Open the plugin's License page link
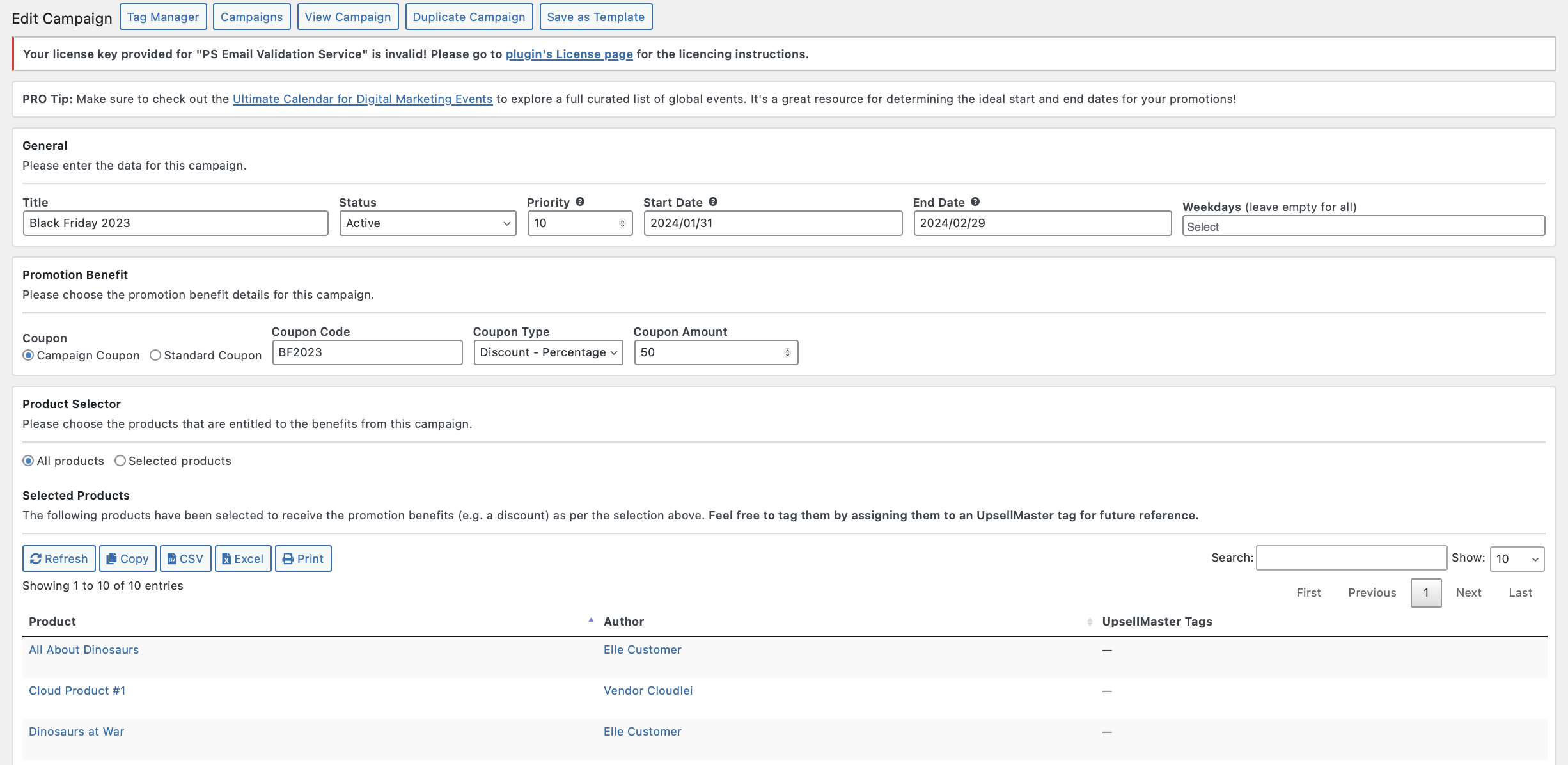 [569, 54]
